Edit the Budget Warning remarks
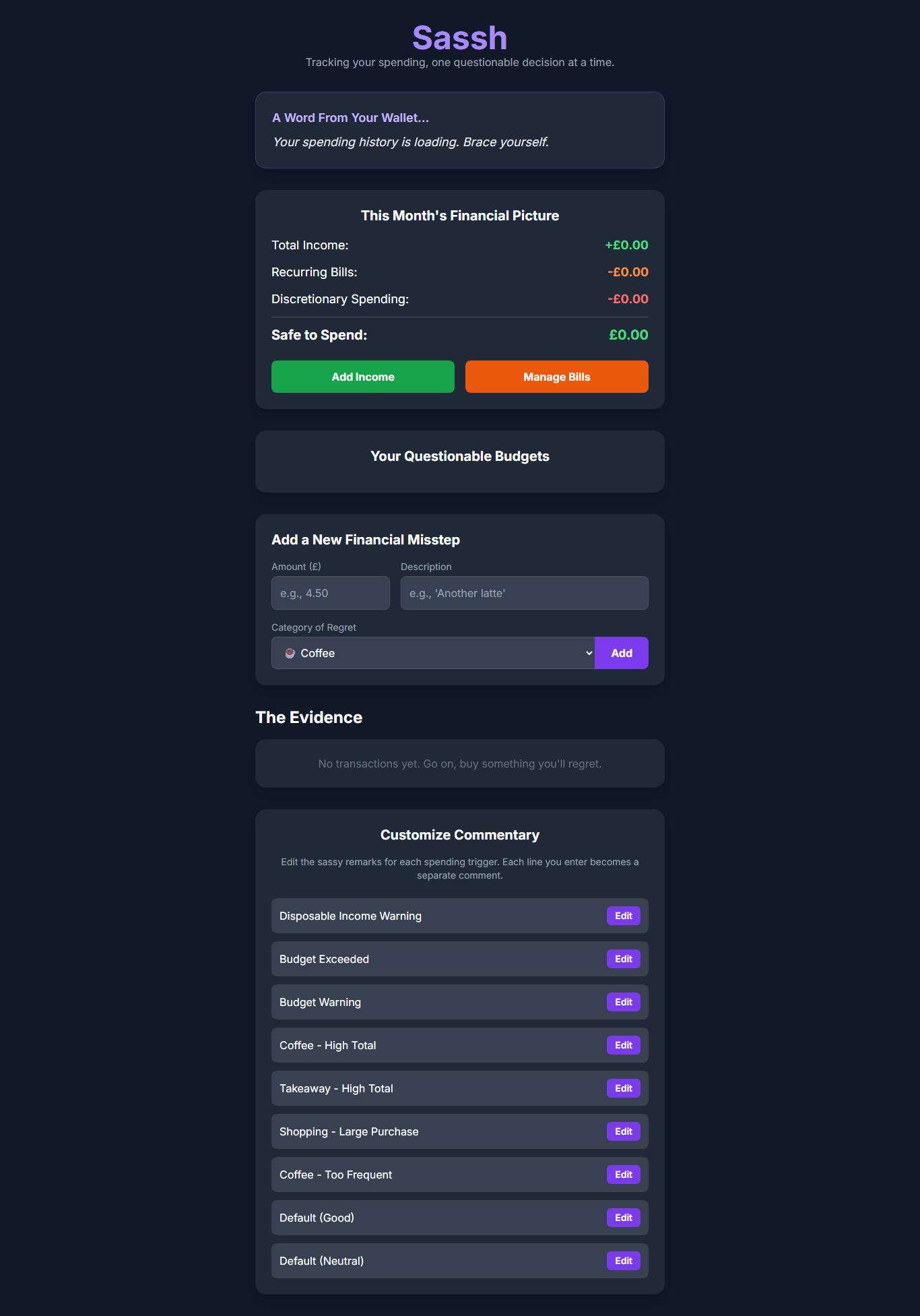The image size is (920, 1316). 624,1002
